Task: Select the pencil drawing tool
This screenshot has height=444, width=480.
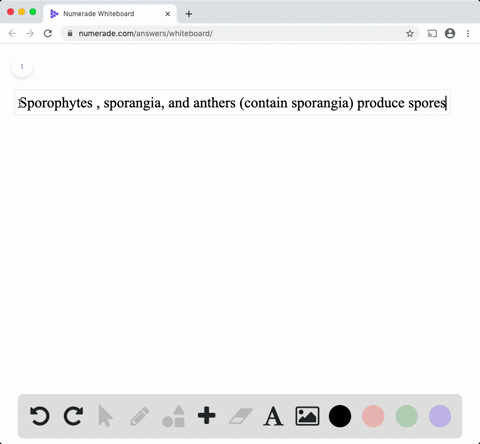Action: (x=140, y=416)
